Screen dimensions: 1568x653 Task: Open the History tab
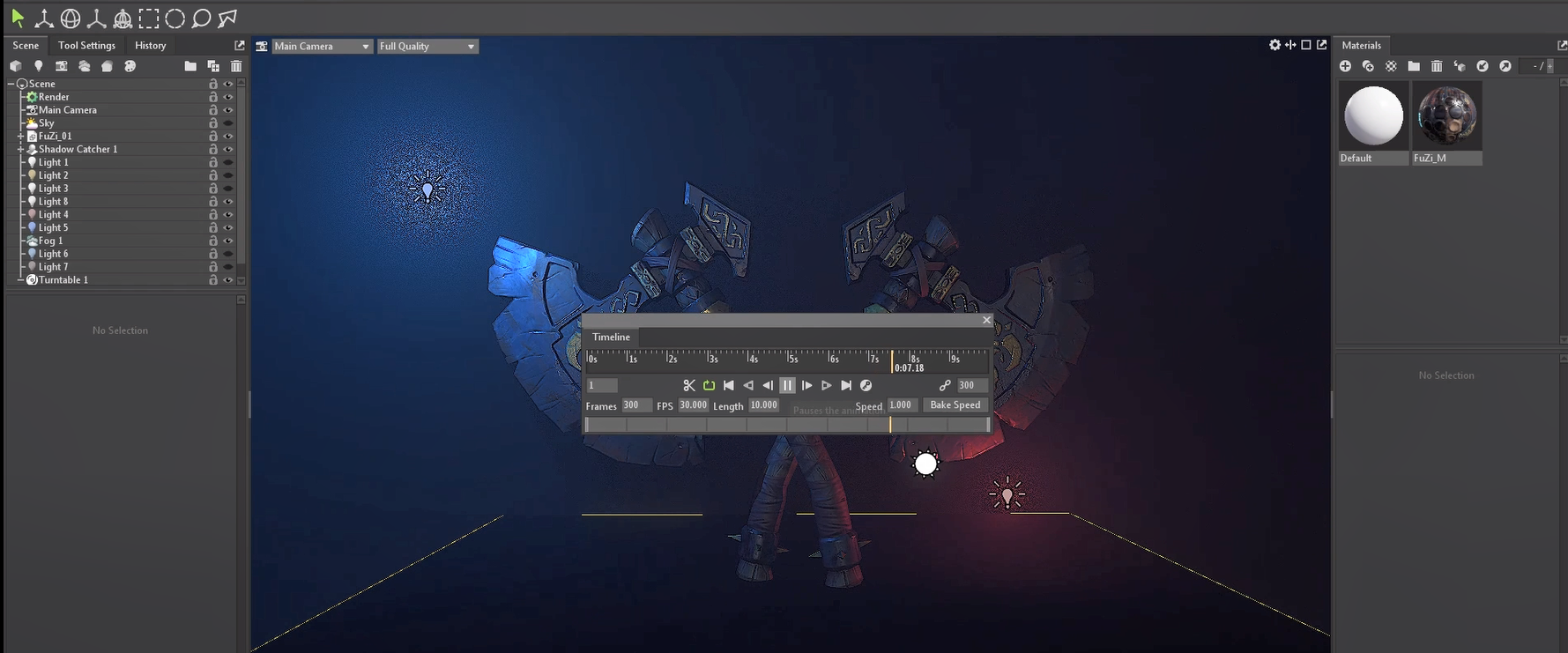tap(150, 45)
